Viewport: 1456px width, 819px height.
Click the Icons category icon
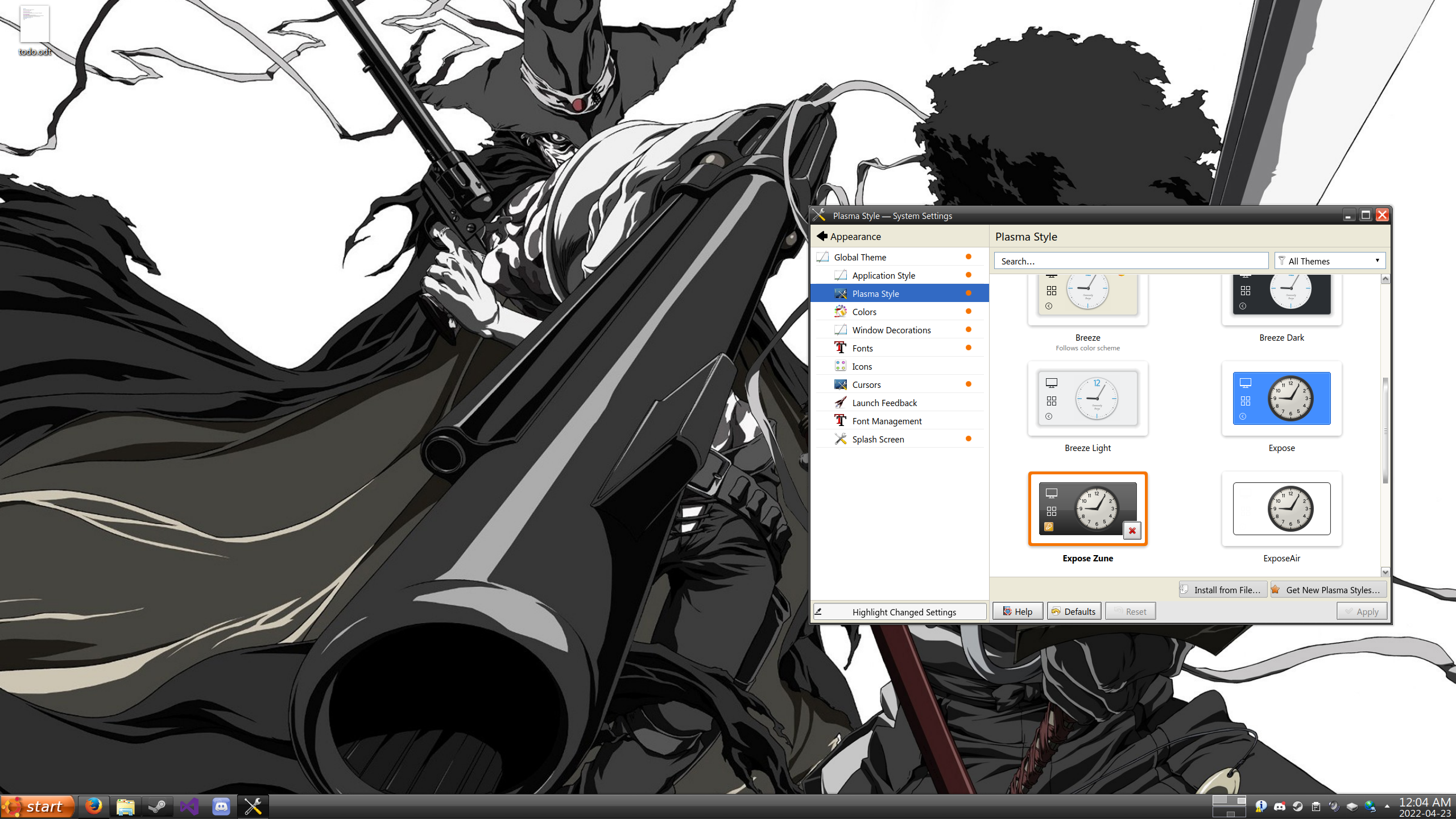click(x=840, y=366)
